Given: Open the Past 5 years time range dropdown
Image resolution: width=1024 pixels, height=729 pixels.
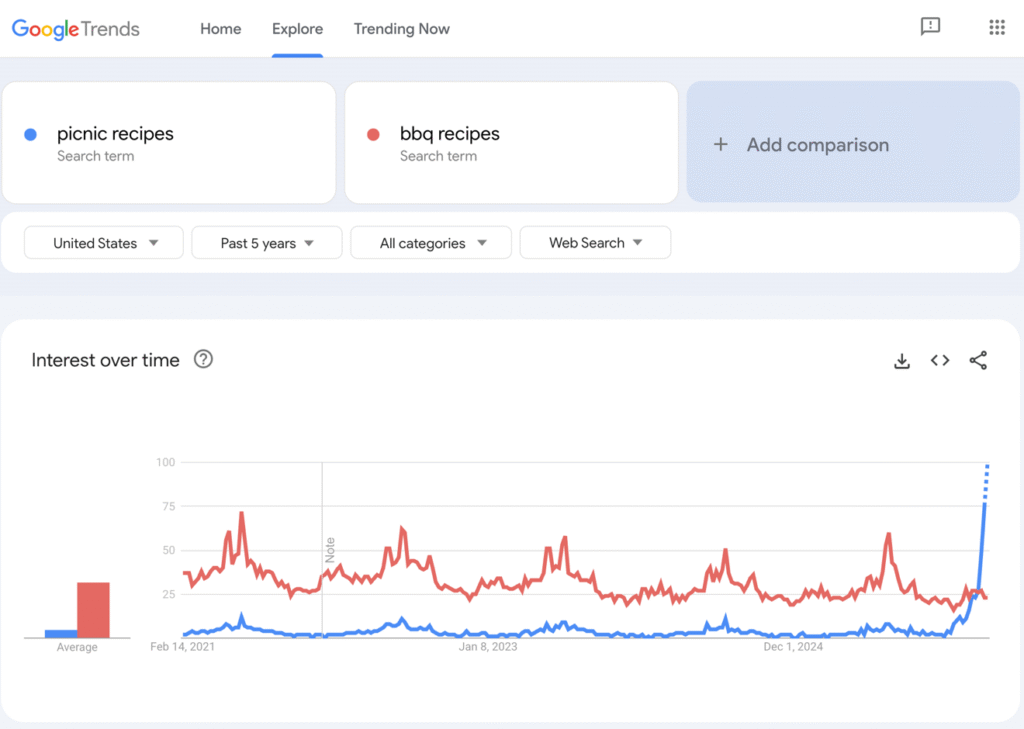Looking at the screenshot, I should click(x=266, y=242).
